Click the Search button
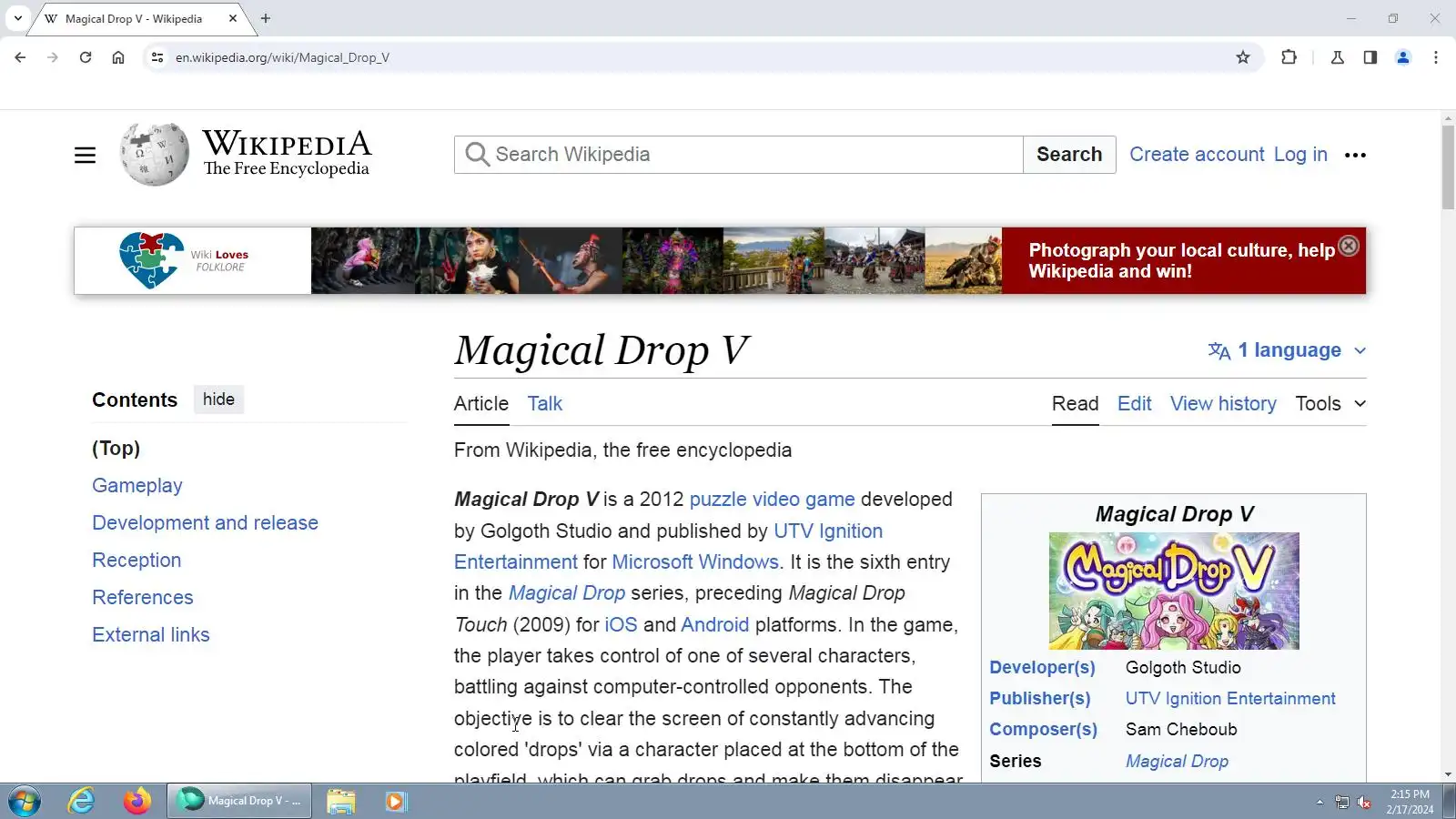1456x819 pixels. (x=1069, y=155)
